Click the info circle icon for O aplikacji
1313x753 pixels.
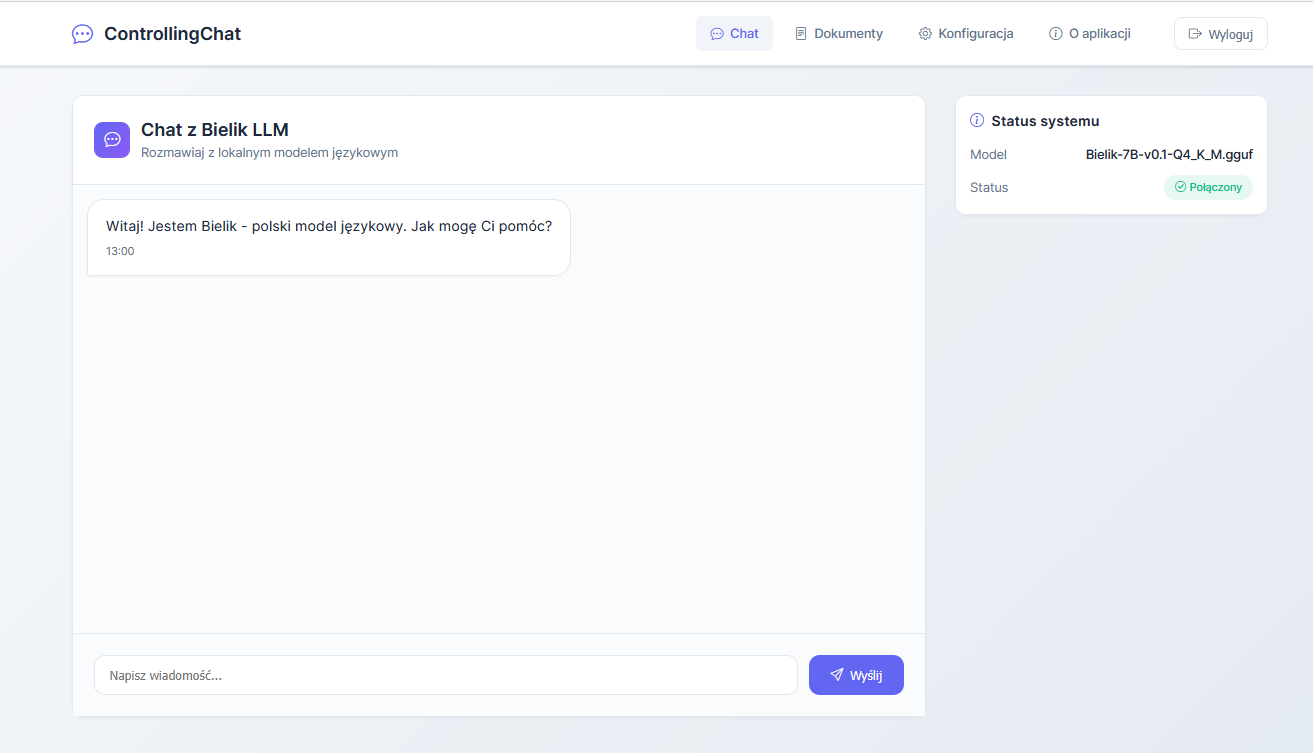pyautogui.click(x=1055, y=34)
